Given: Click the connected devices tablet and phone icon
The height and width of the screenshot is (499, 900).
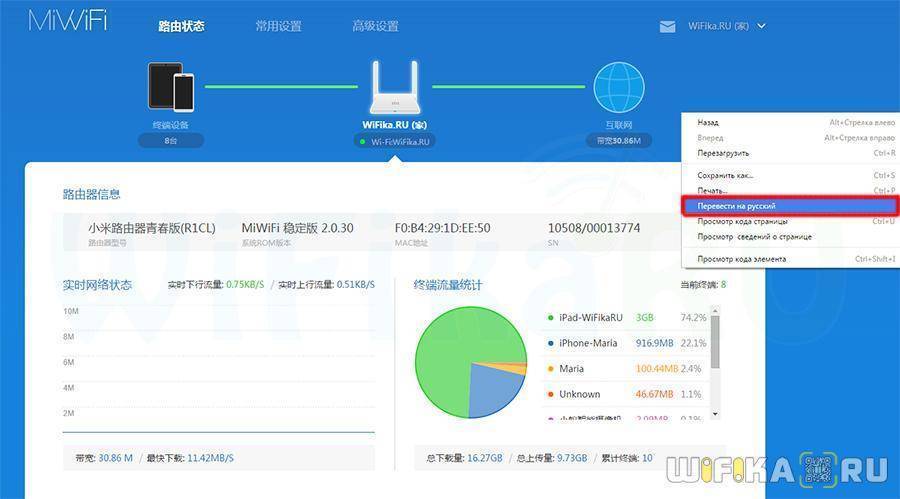Looking at the screenshot, I should tap(171, 87).
